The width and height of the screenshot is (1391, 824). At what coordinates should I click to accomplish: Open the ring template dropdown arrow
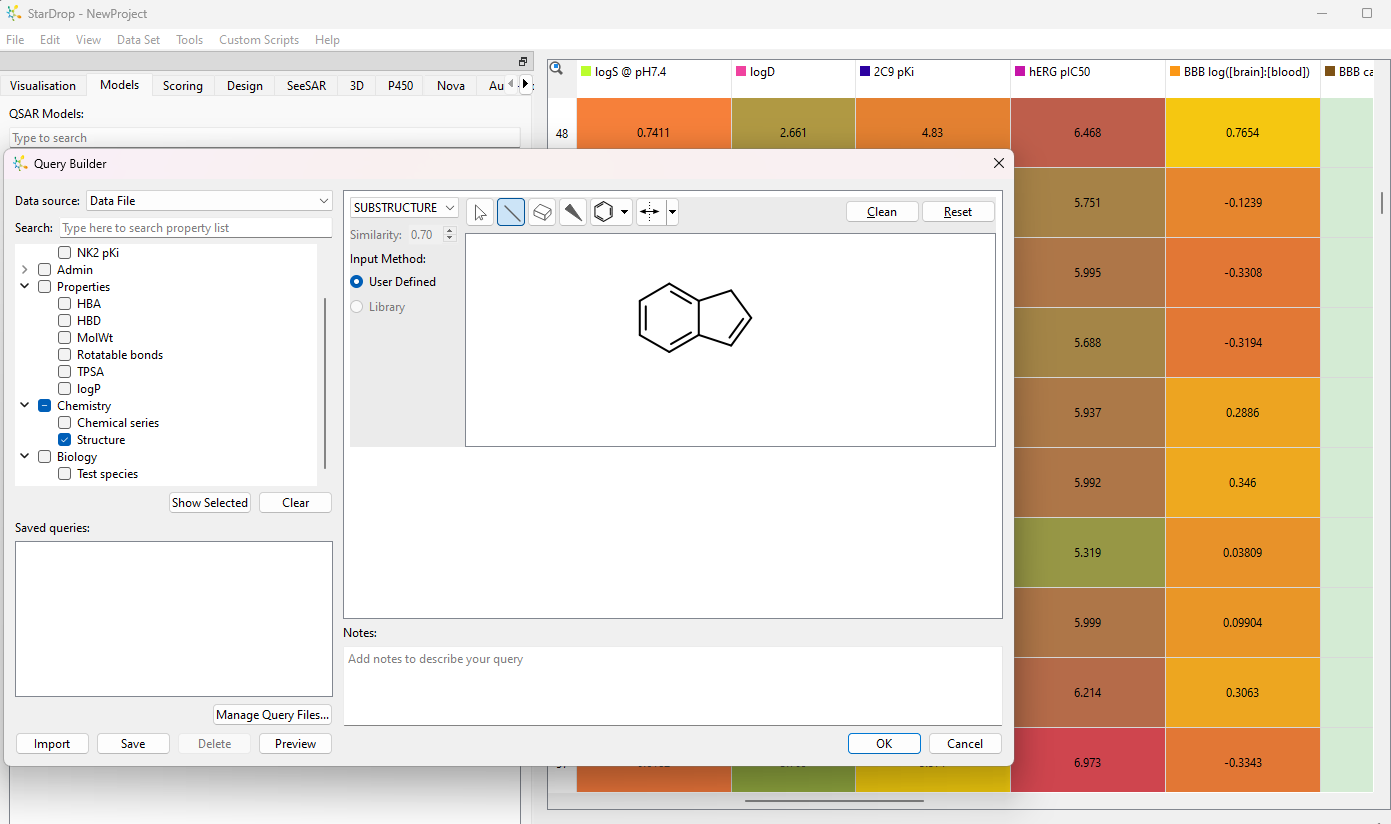coord(625,212)
